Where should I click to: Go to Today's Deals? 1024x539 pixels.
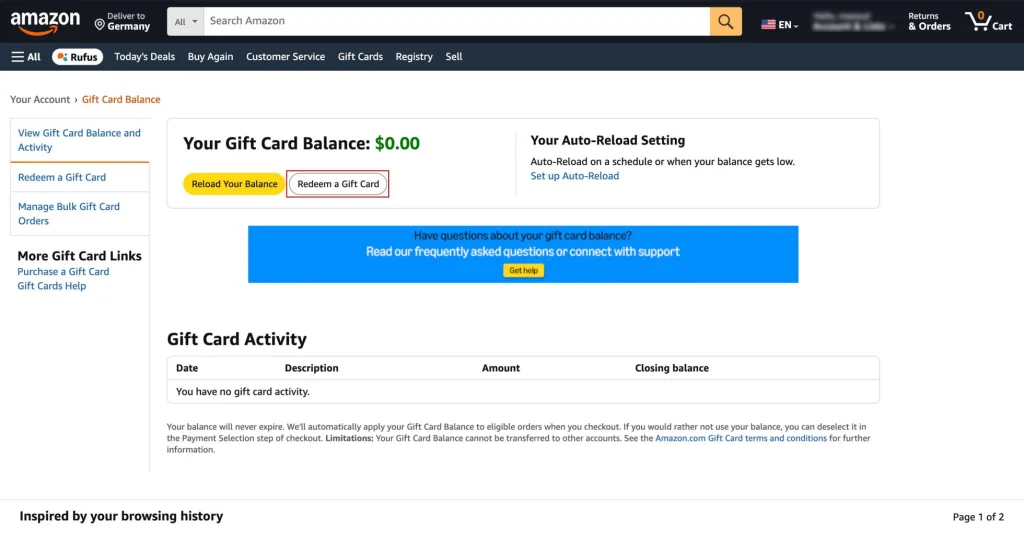(144, 57)
